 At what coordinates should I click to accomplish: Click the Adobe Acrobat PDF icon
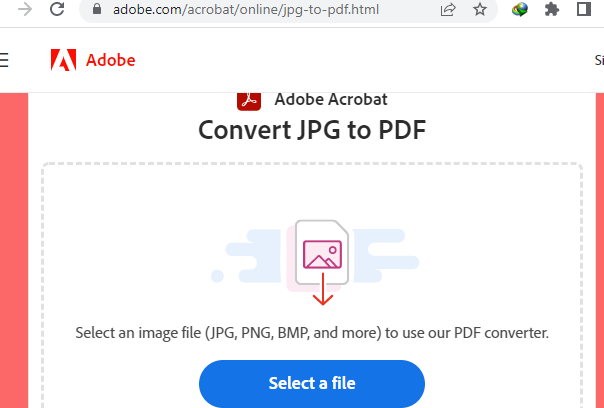click(249, 101)
